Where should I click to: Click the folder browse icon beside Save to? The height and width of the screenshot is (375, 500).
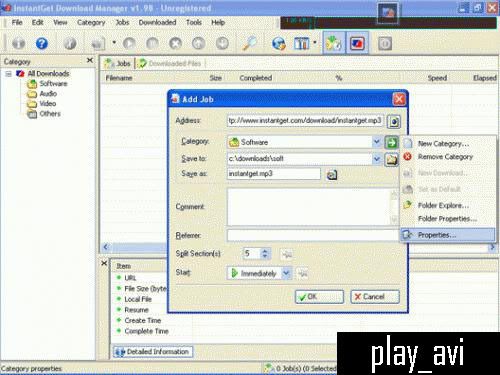click(392, 160)
